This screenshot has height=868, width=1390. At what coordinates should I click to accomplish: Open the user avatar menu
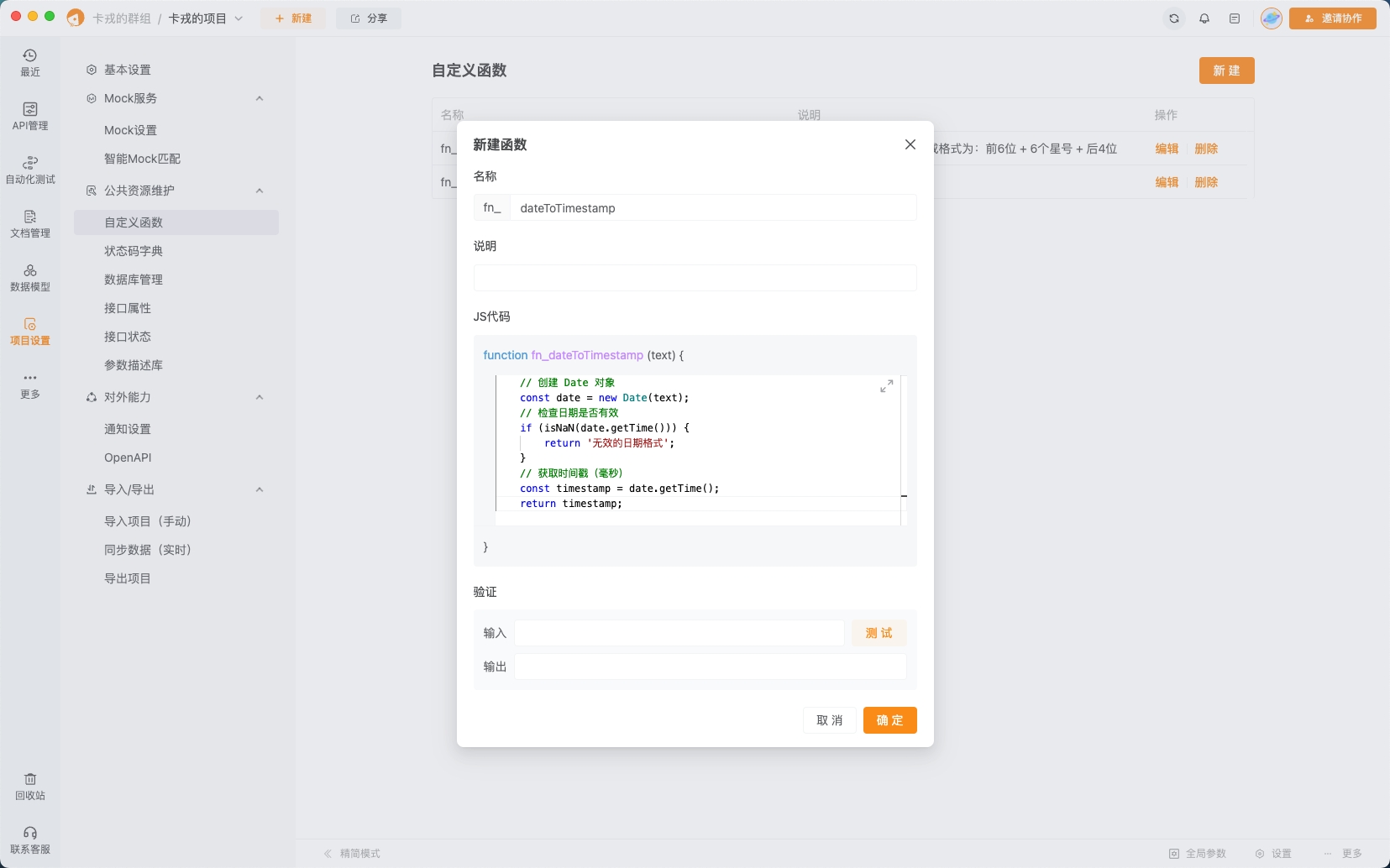tap(1272, 18)
